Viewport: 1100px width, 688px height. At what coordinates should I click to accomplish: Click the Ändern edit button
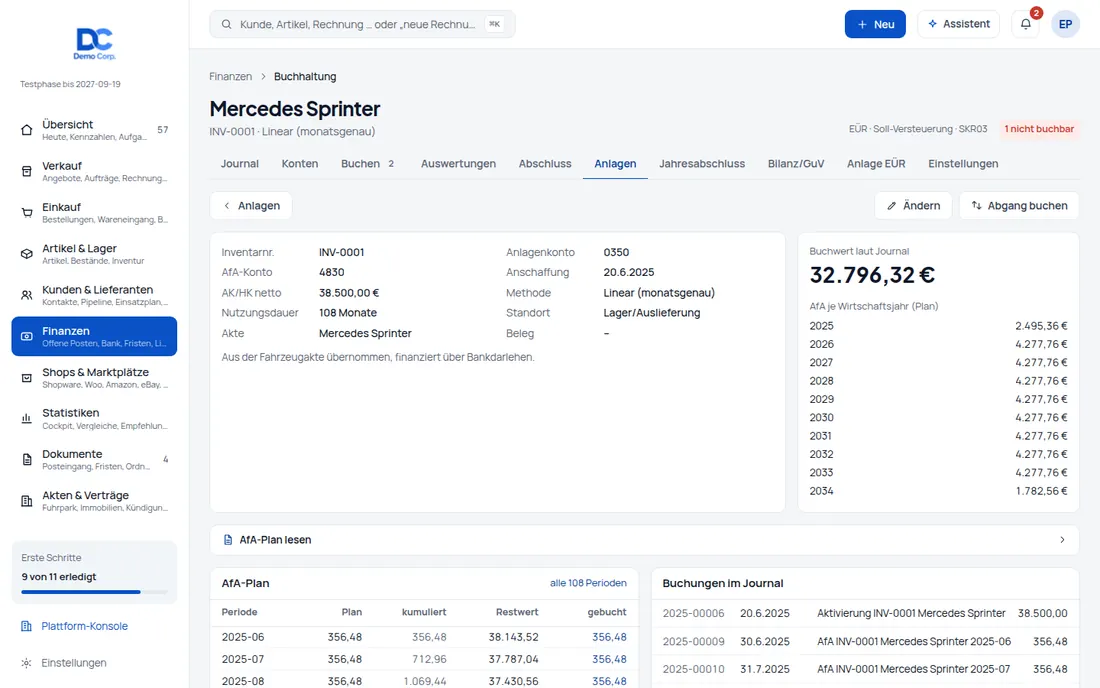tap(913, 205)
